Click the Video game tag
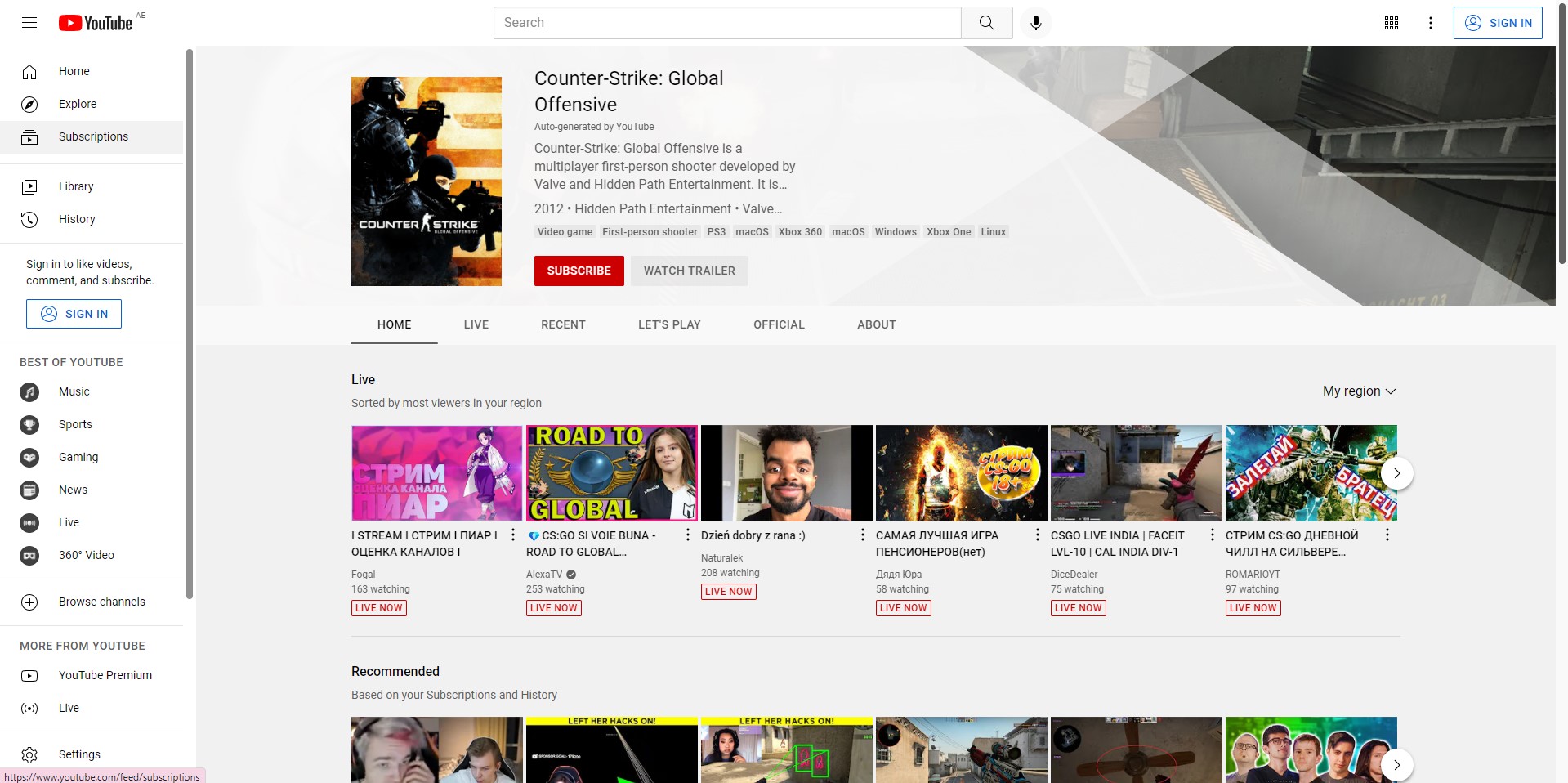 coord(565,232)
